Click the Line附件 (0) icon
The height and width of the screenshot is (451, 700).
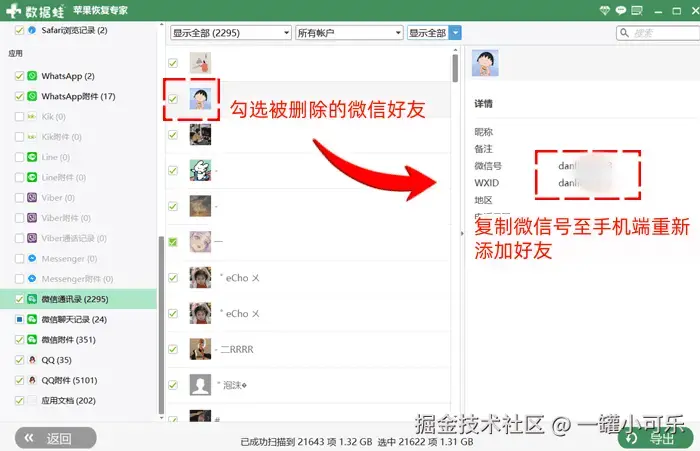[32, 177]
